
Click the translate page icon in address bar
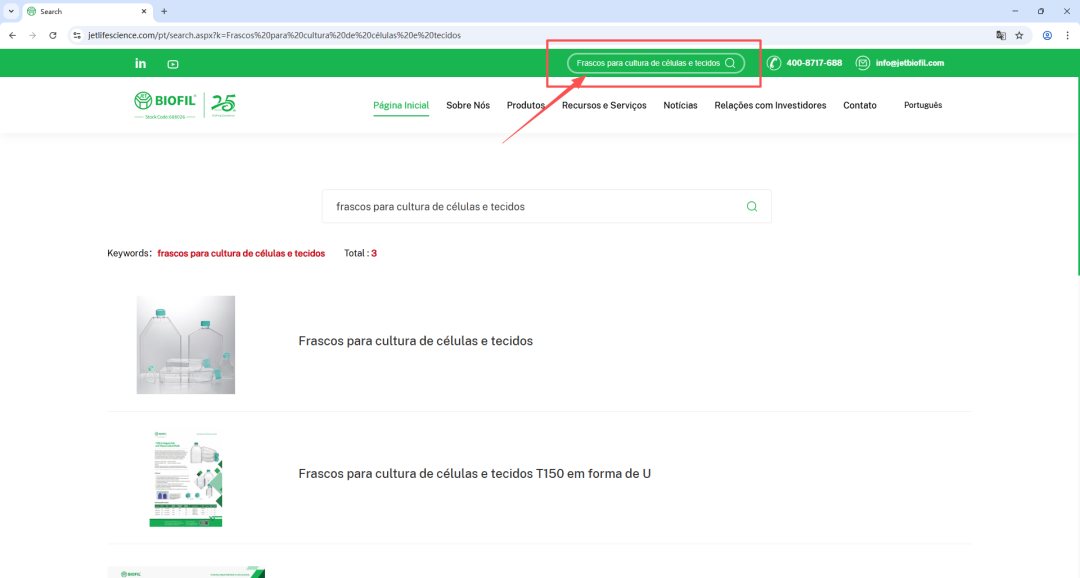[1001, 35]
